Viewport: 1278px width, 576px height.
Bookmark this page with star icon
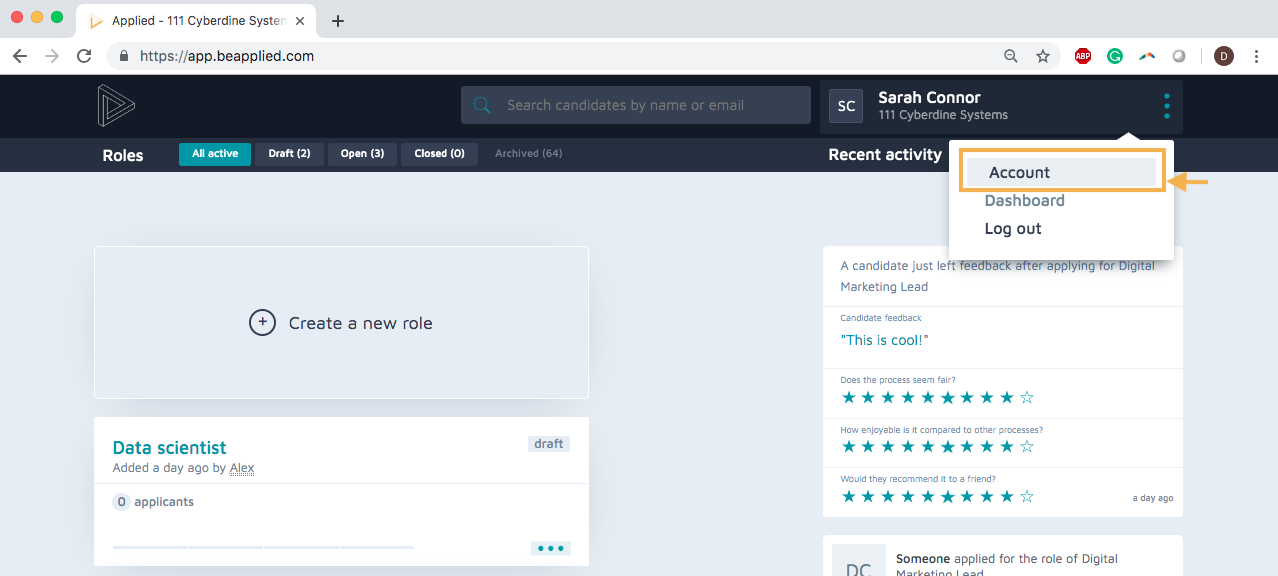coord(1043,56)
